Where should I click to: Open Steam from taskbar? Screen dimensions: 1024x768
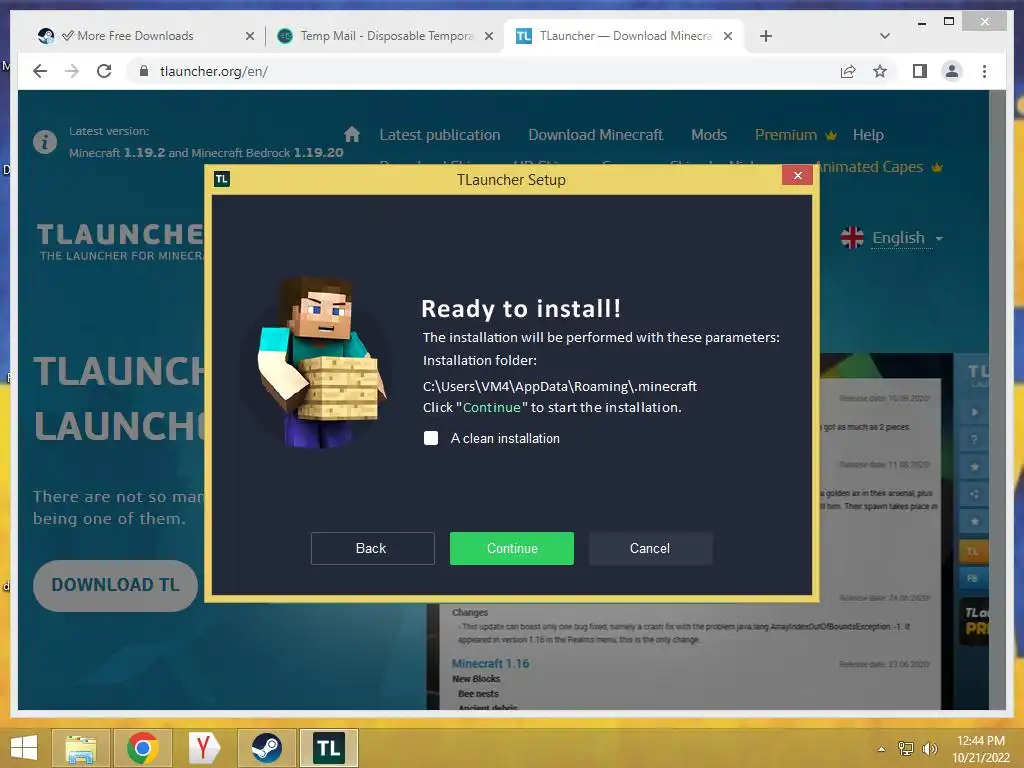266,748
